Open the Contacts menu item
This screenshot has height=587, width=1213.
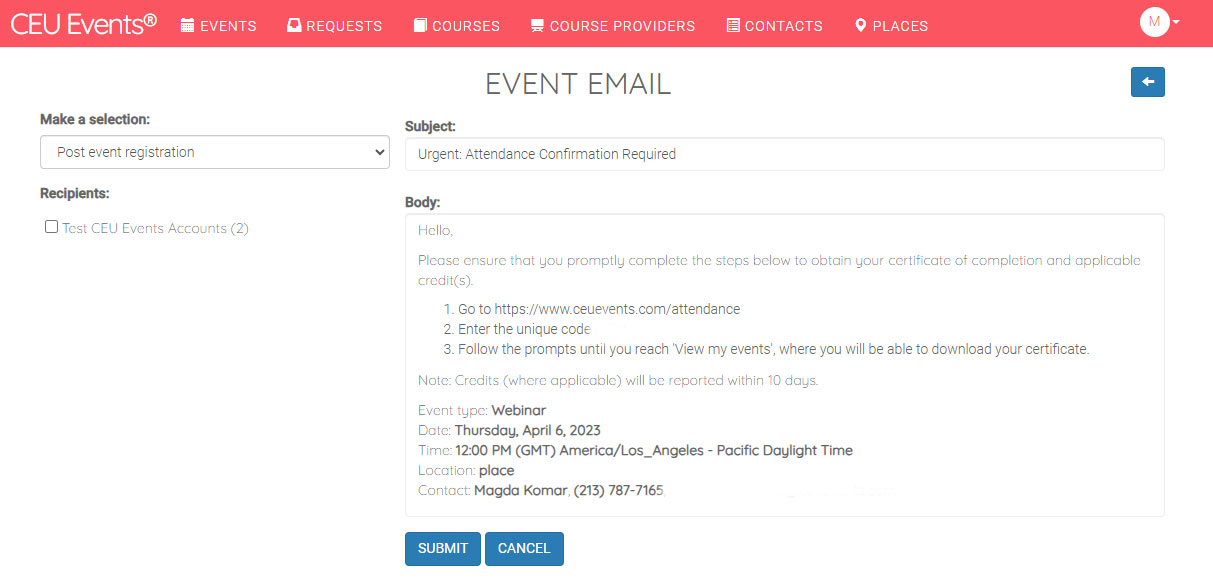774,26
